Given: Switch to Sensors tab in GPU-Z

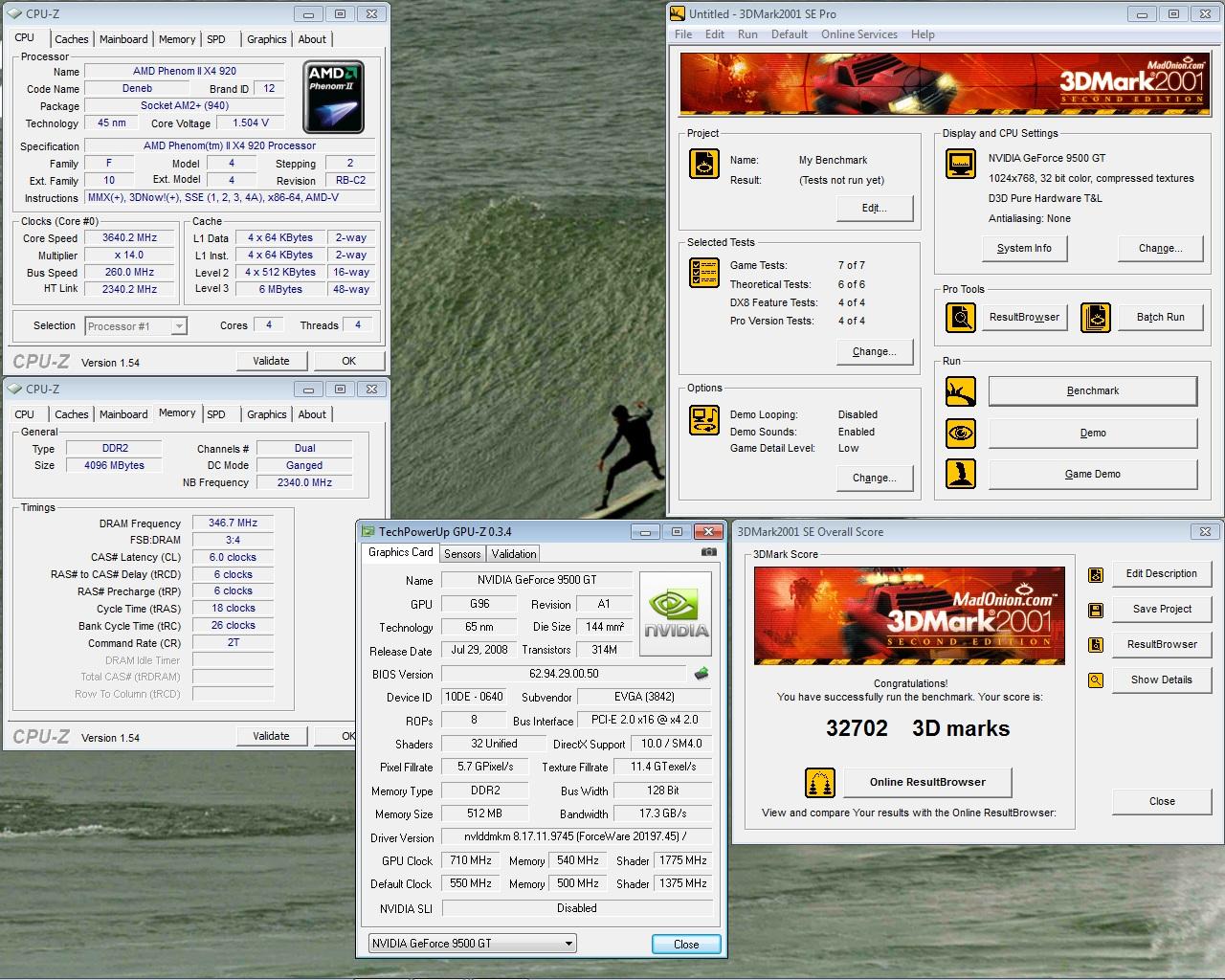Looking at the screenshot, I should [462, 554].
